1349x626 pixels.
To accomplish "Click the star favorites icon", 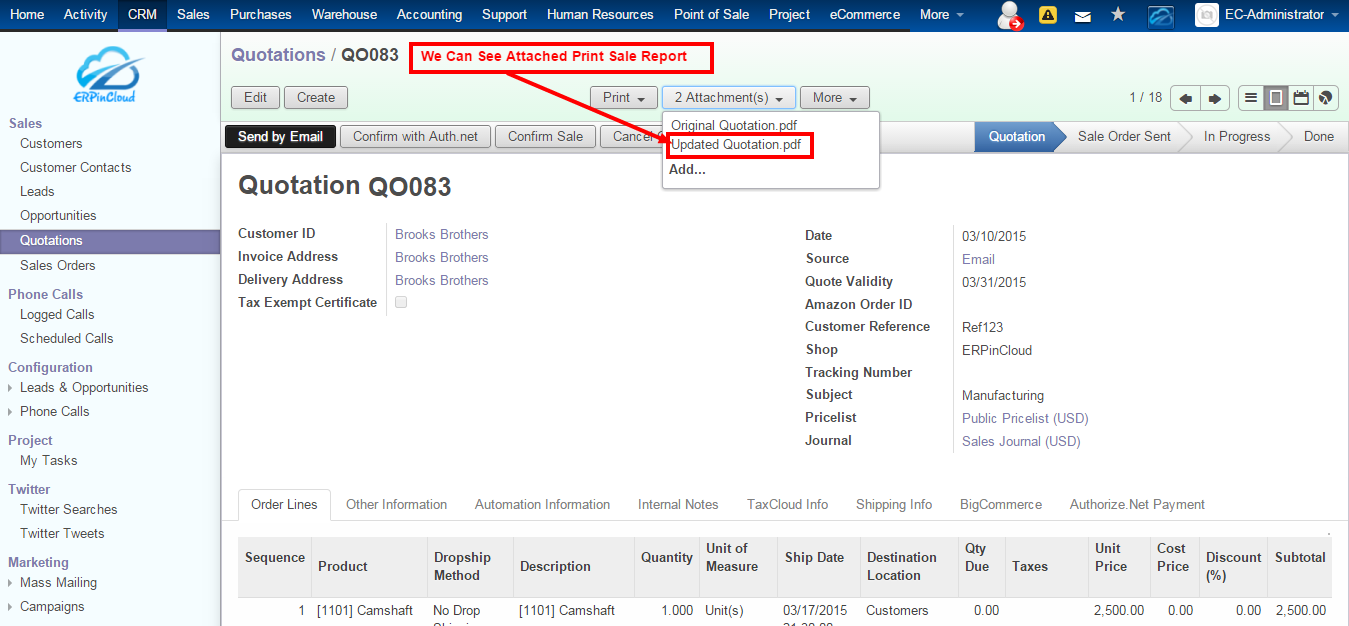I will (1118, 15).
